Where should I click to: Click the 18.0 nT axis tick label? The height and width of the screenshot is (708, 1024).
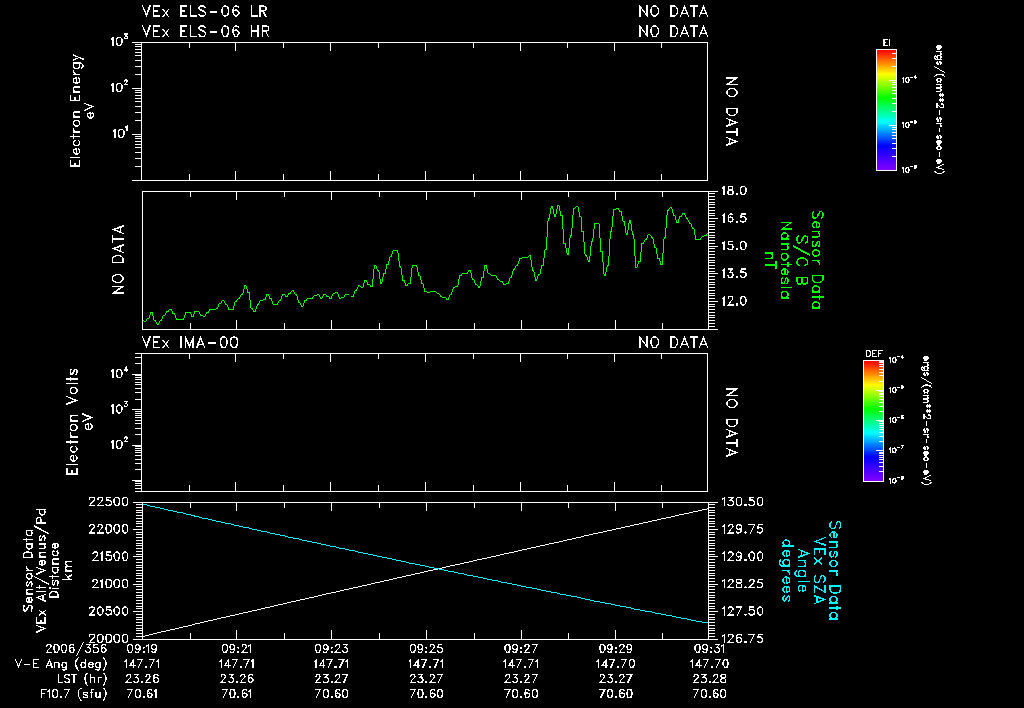734,191
